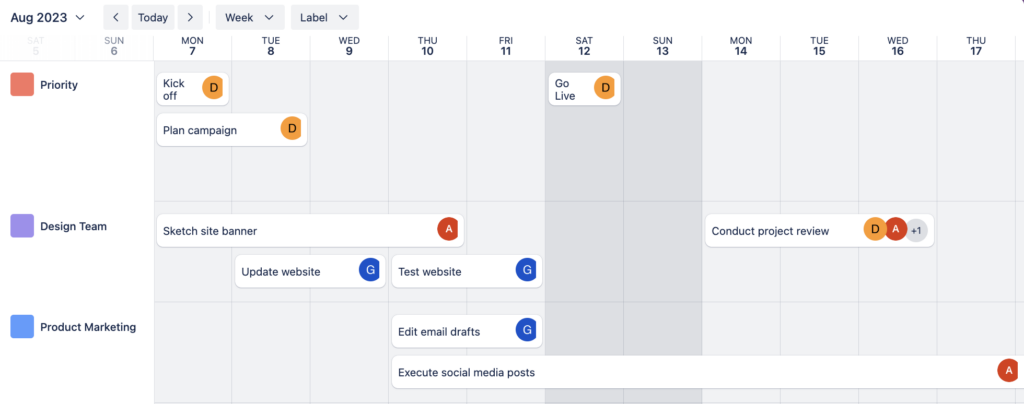The image size is (1024, 404).
Task: Open the Week view dropdown
Action: [250, 18]
